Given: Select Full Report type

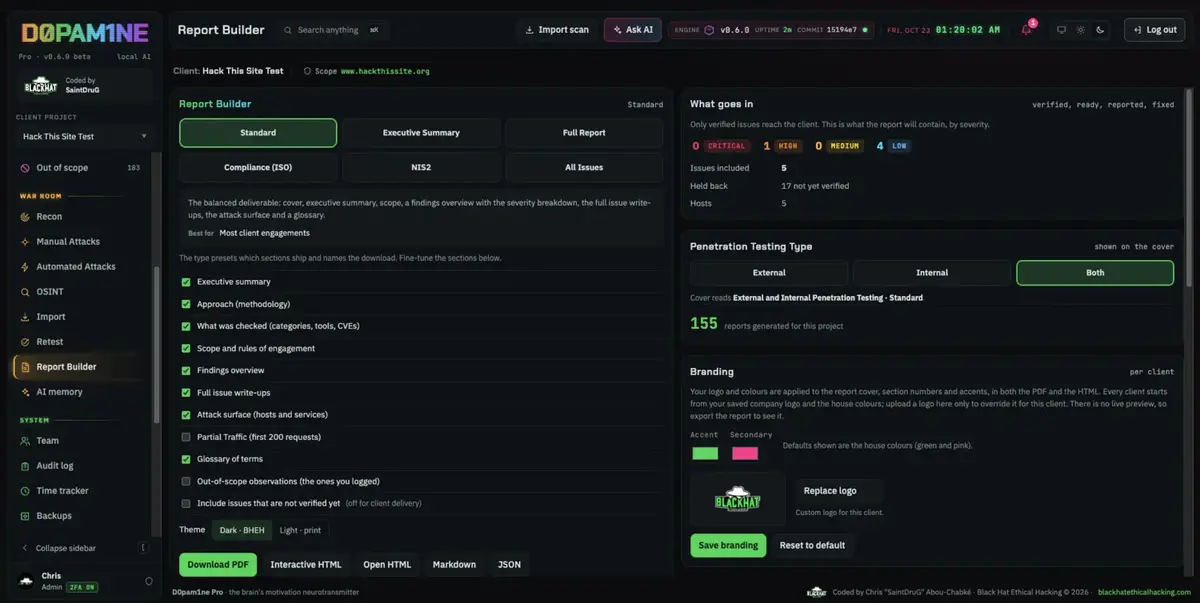Looking at the screenshot, I should 584,133.
